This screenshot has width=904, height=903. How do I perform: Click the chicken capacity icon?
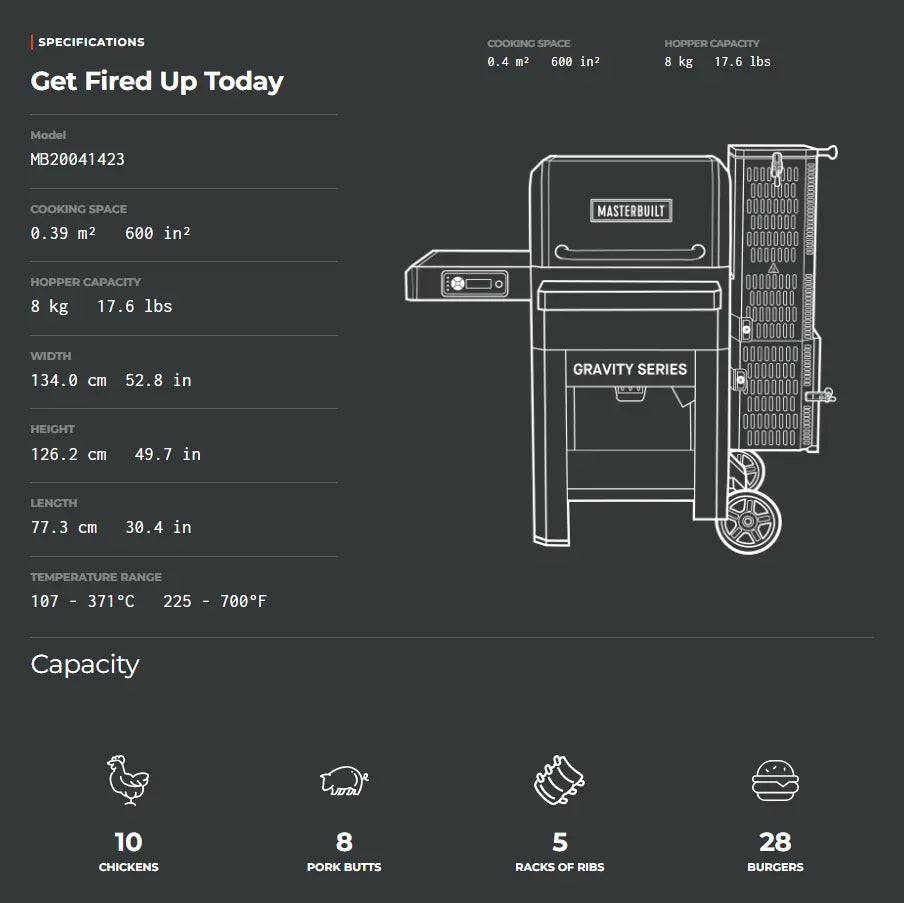click(128, 780)
